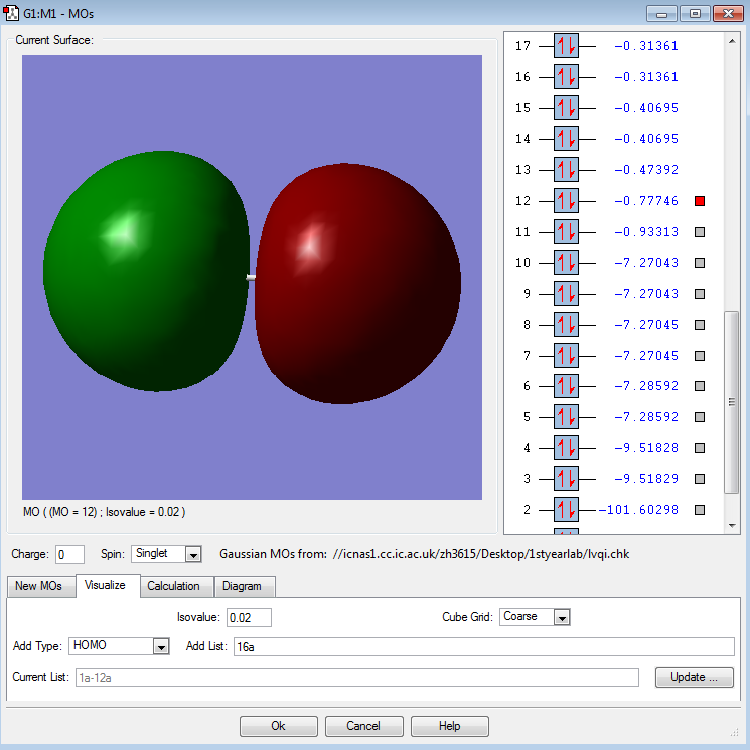The image size is (750, 750).
Task: Close the G1:M1 MOs window
Action: click(728, 13)
